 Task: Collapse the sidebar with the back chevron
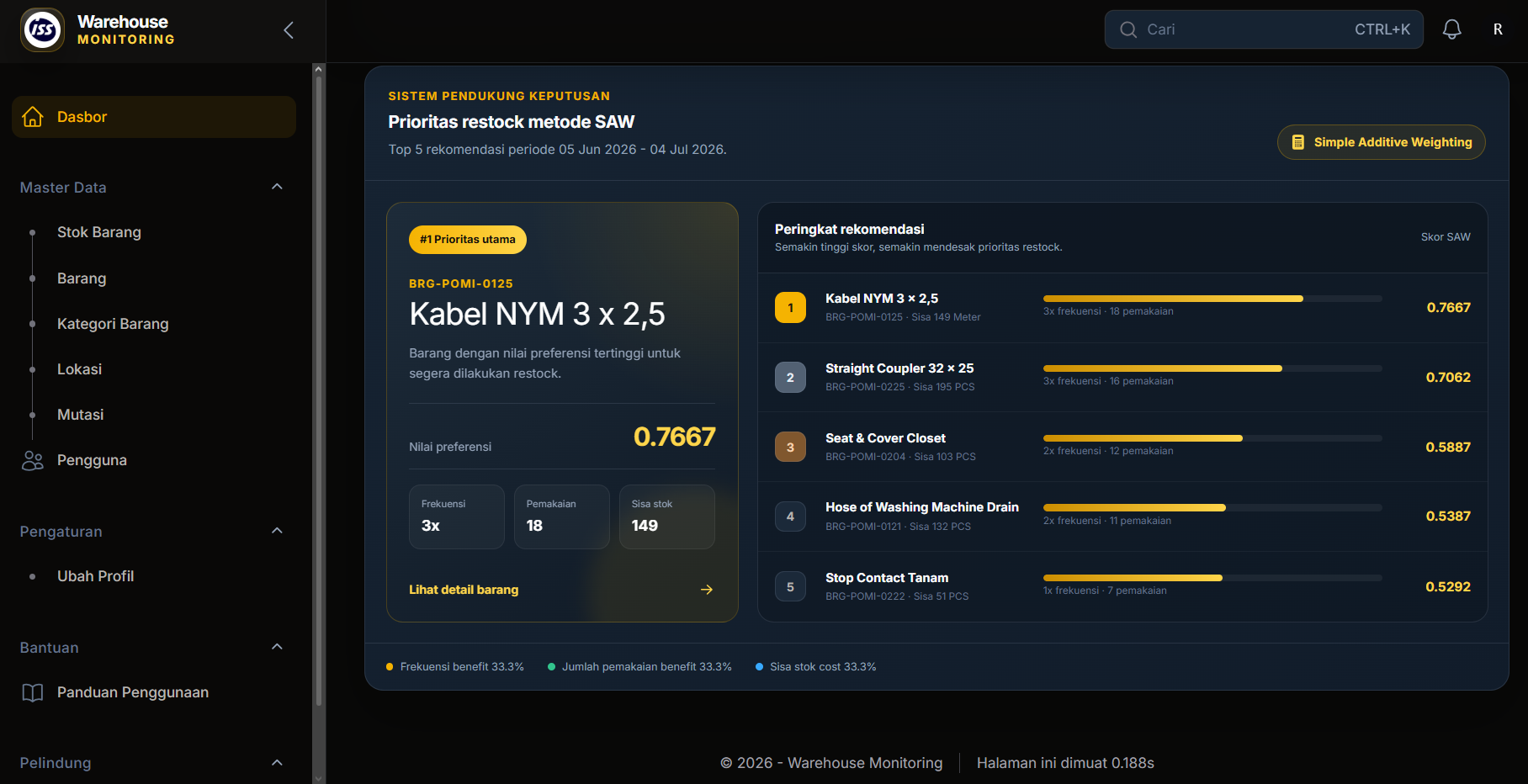pyautogui.click(x=289, y=30)
